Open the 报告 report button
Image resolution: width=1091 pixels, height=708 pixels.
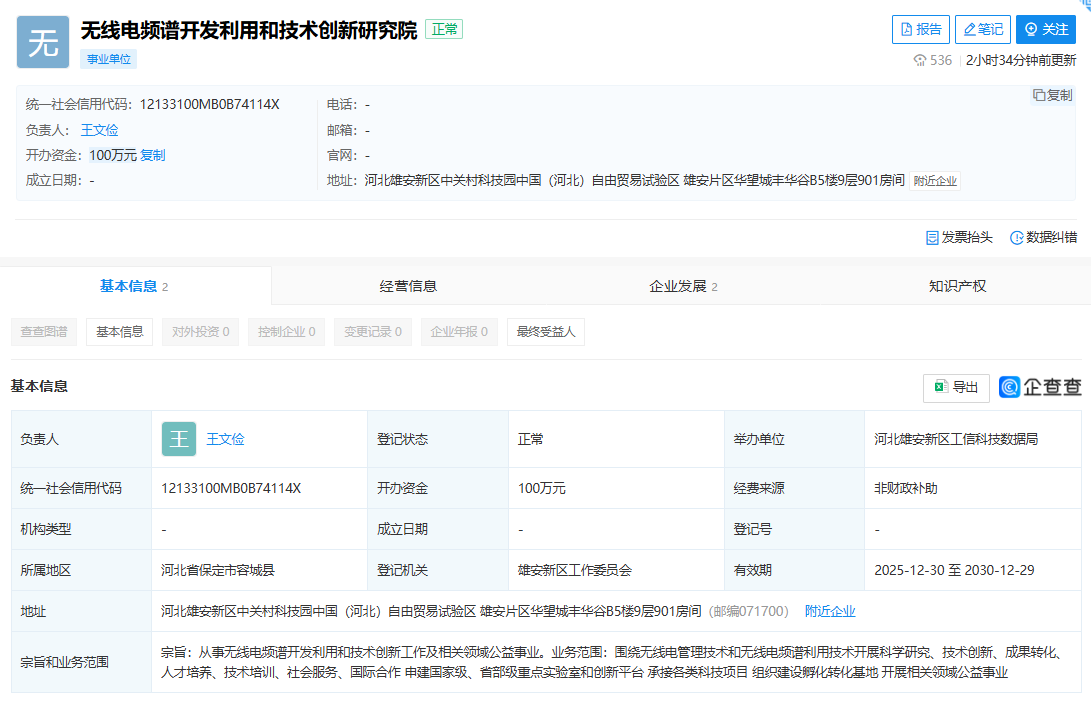pyautogui.click(x=920, y=30)
